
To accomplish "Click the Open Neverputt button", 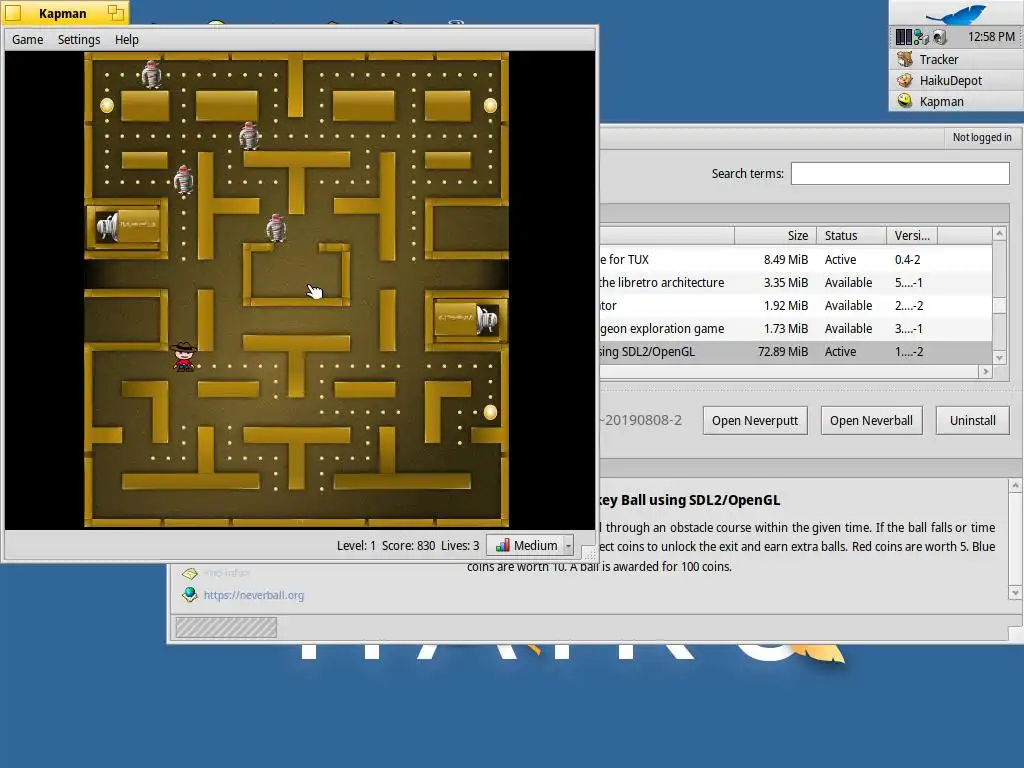I will (x=755, y=421).
